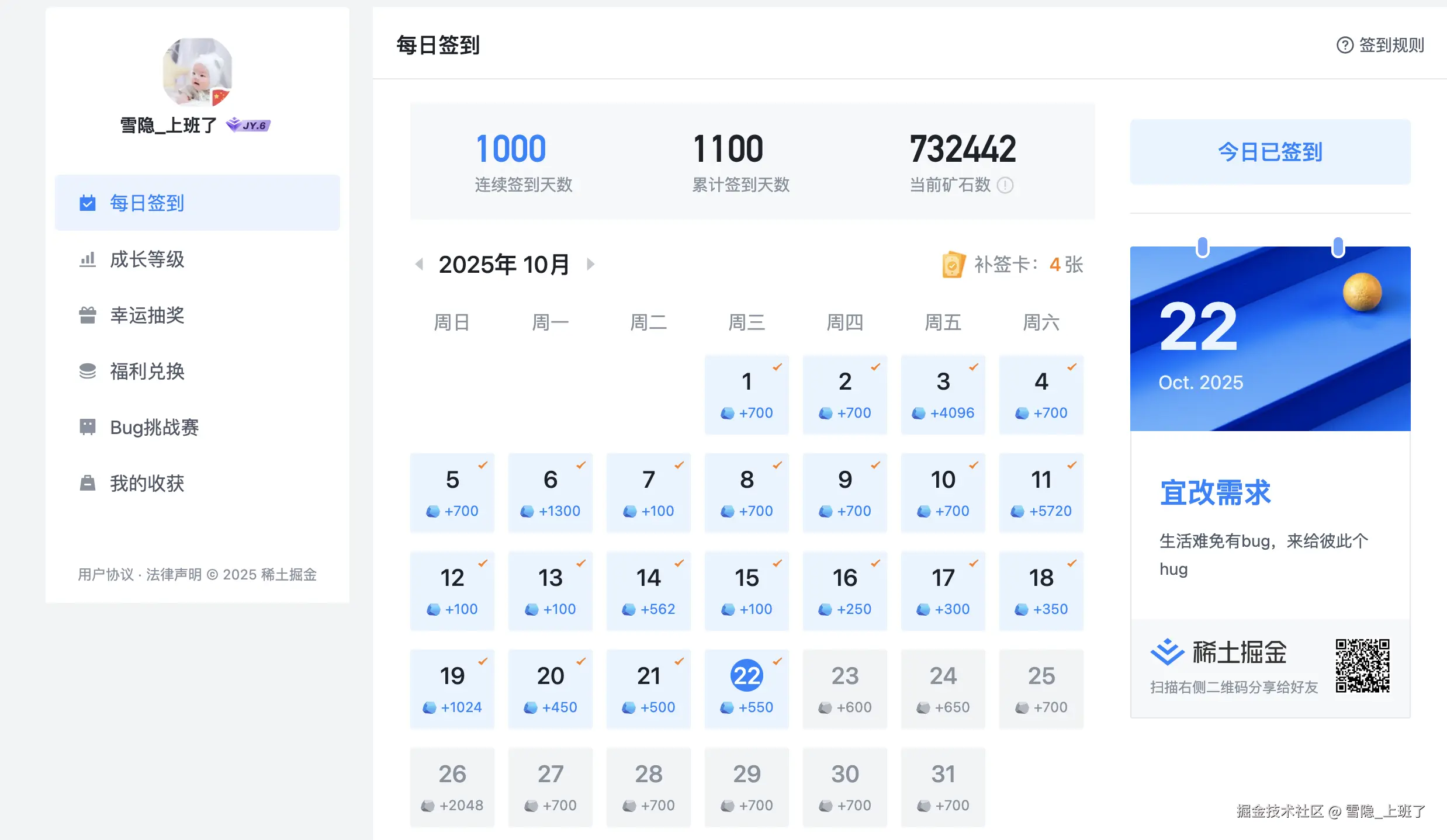Screen dimensions: 1447x840
Task: Click the 今日已签到 signed-in button
Action: 1269,152
